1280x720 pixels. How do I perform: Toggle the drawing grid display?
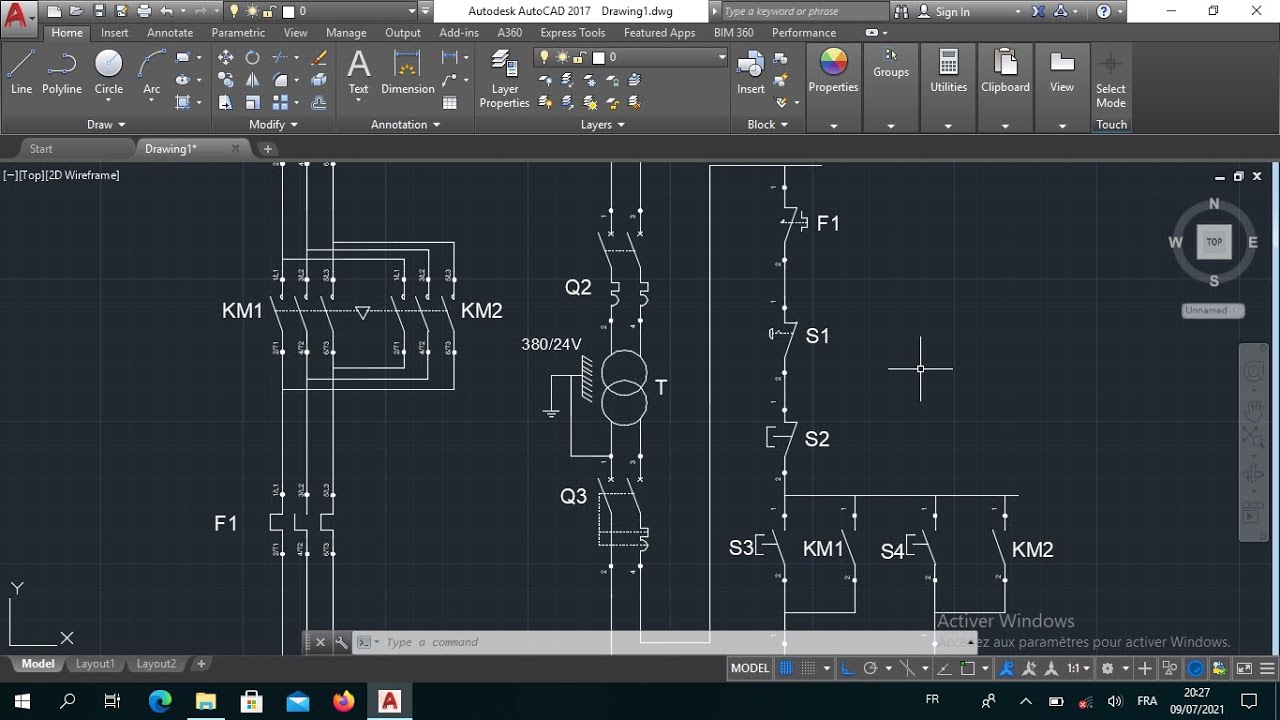[787, 668]
